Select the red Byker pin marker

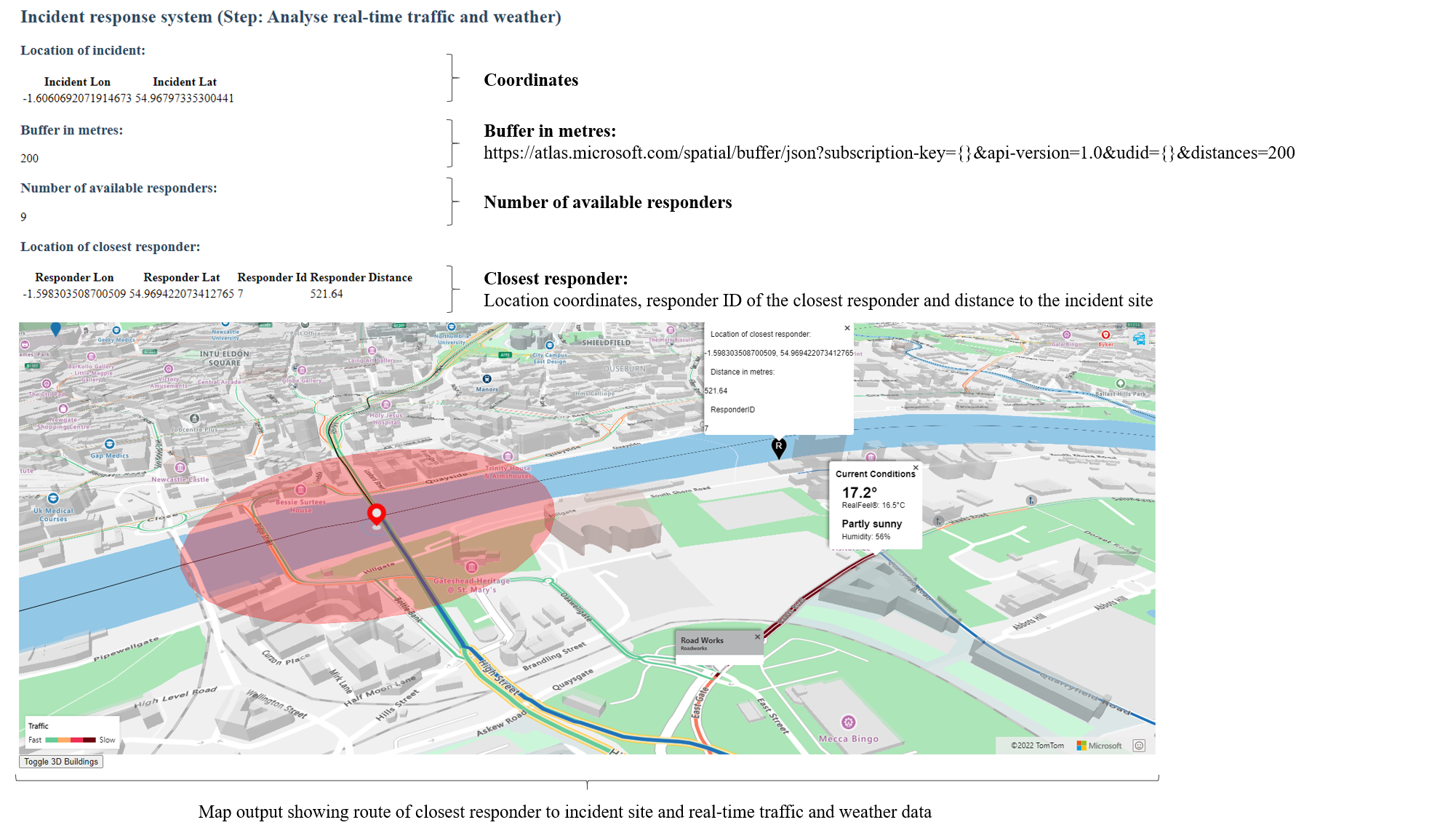pyautogui.click(x=1105, y=335)
